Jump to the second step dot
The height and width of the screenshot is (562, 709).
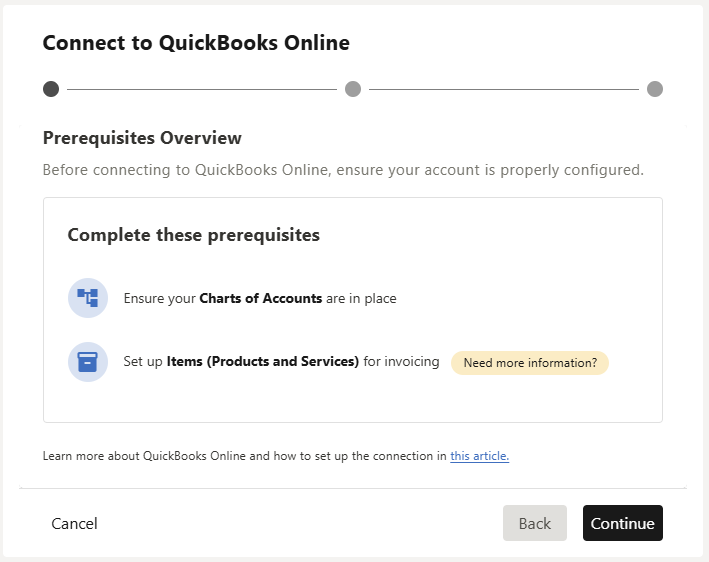pos(353,89)
